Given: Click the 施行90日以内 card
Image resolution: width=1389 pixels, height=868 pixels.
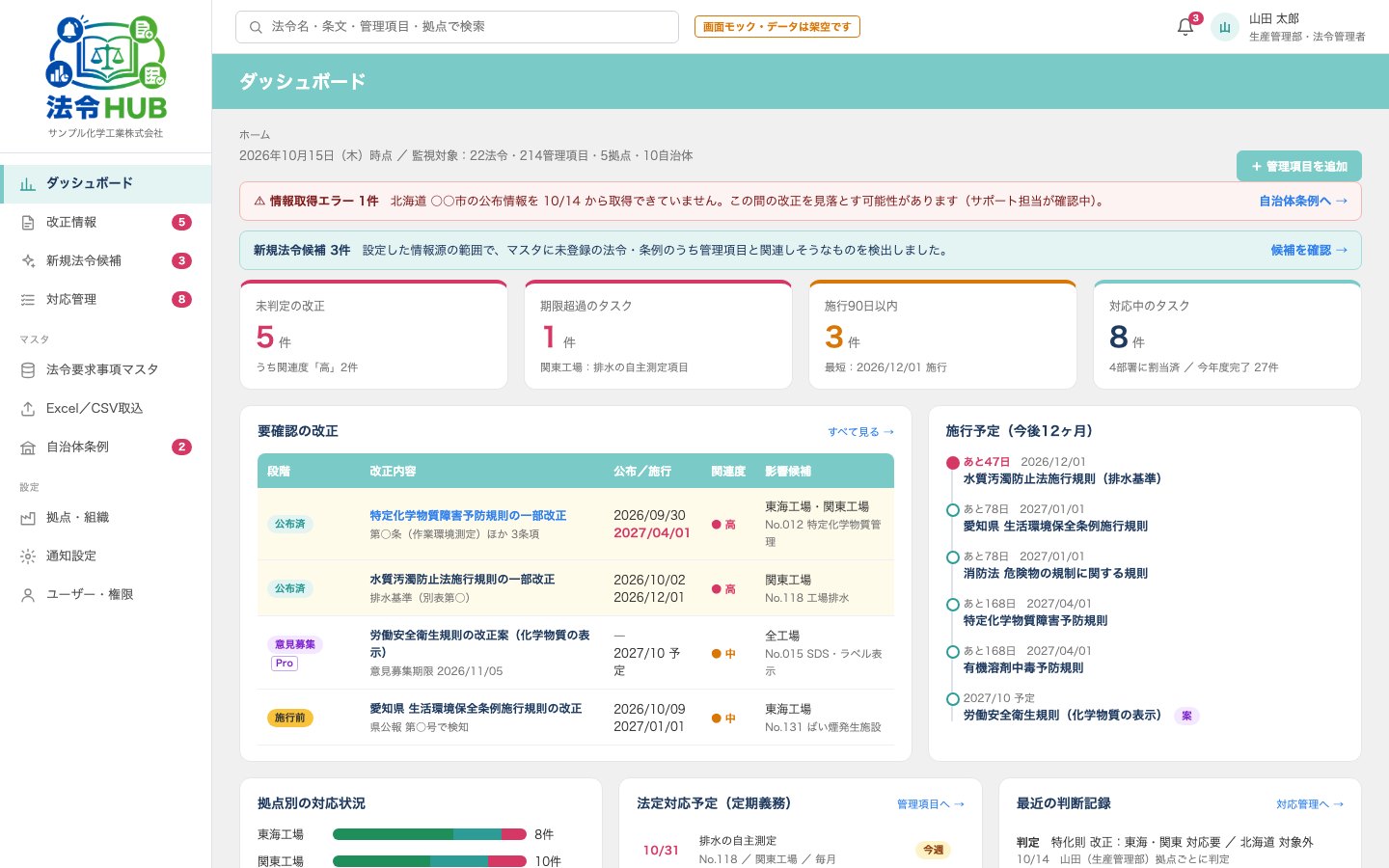Looking at the screenshot, I should [942, 335].
